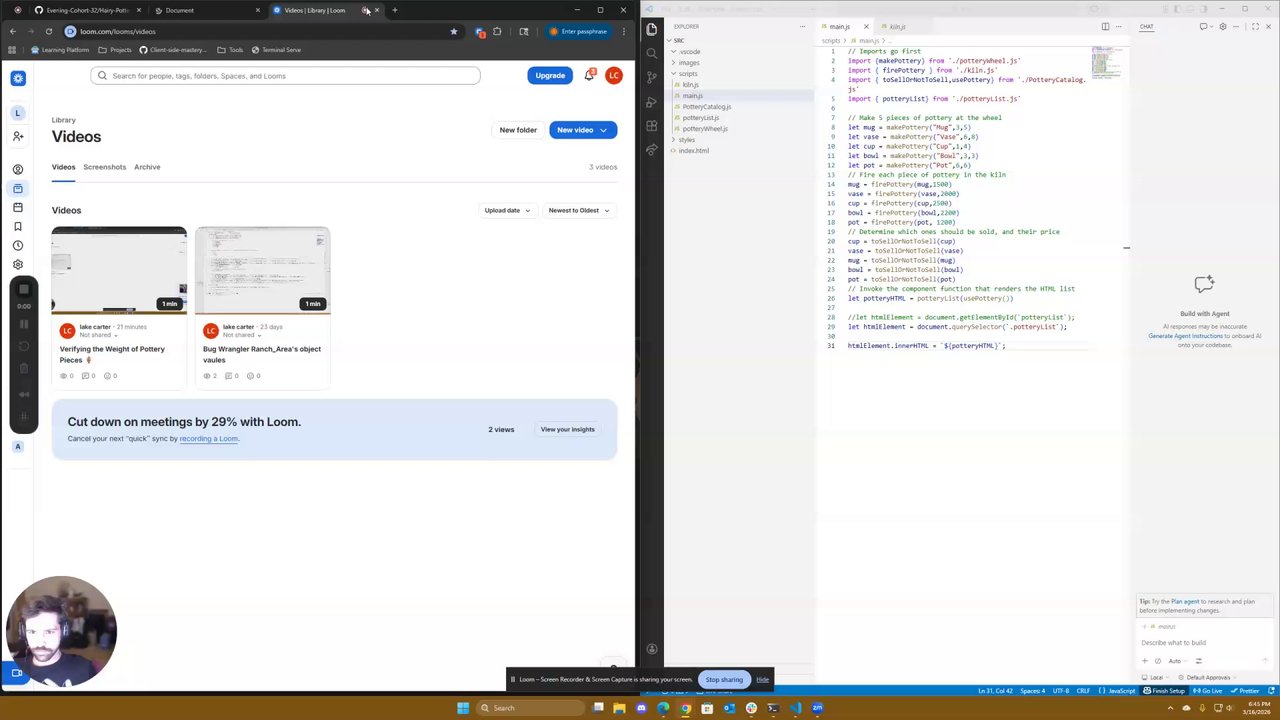Open Watch Later bookmark icon in Loom sidebar
The width and height of the screenshot is (1280, 720).
pos(17,226)
